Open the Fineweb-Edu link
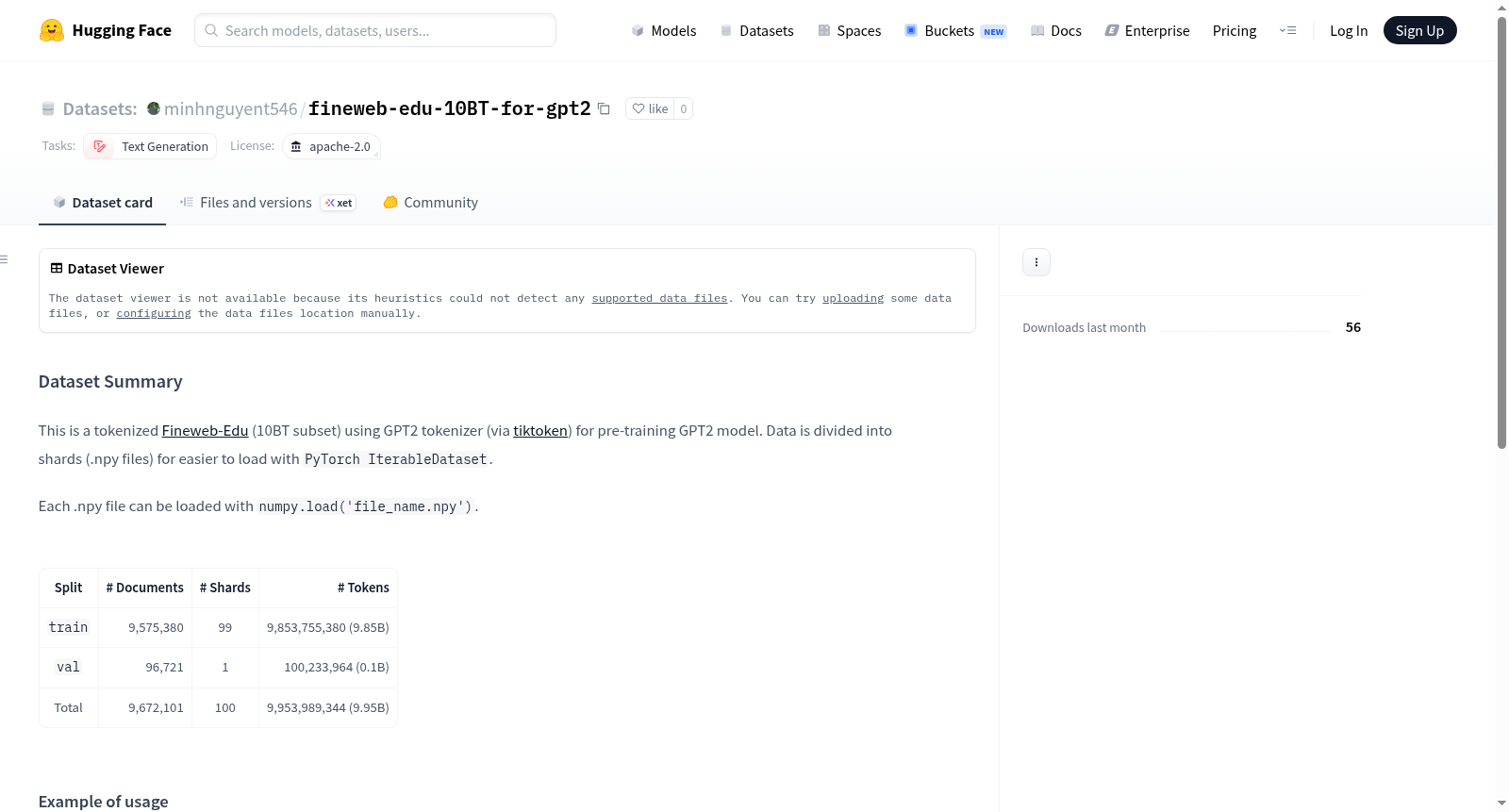Image resolution: width=1509 pixels, height=812 pixels. pos(205,430)
